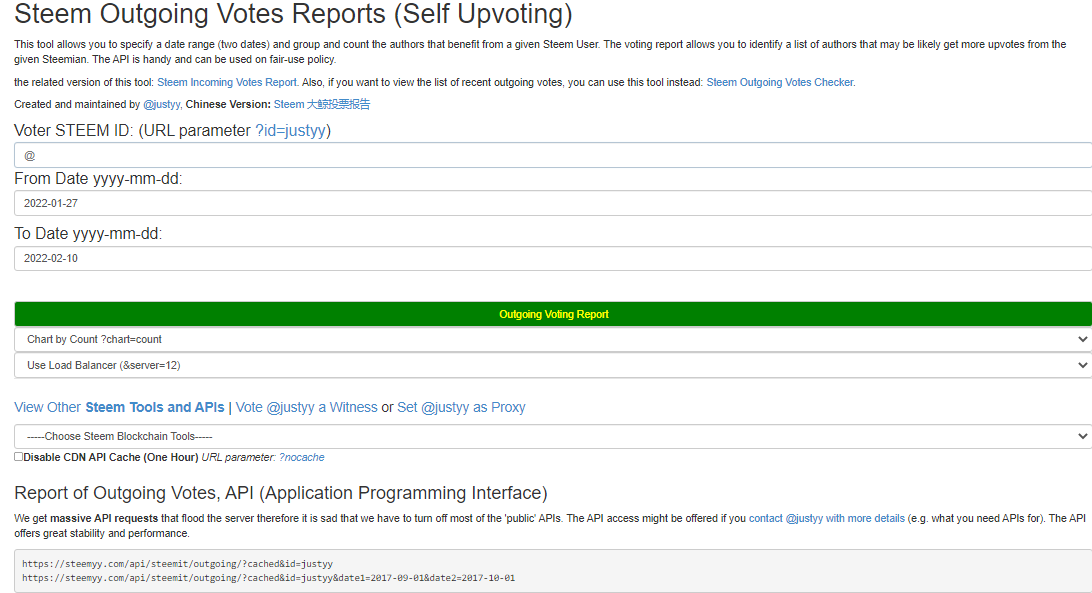Viewport: 1092px width, 593px height.
Task: Click the green Outgoing Voting Report button
Action: pos(553,314)
